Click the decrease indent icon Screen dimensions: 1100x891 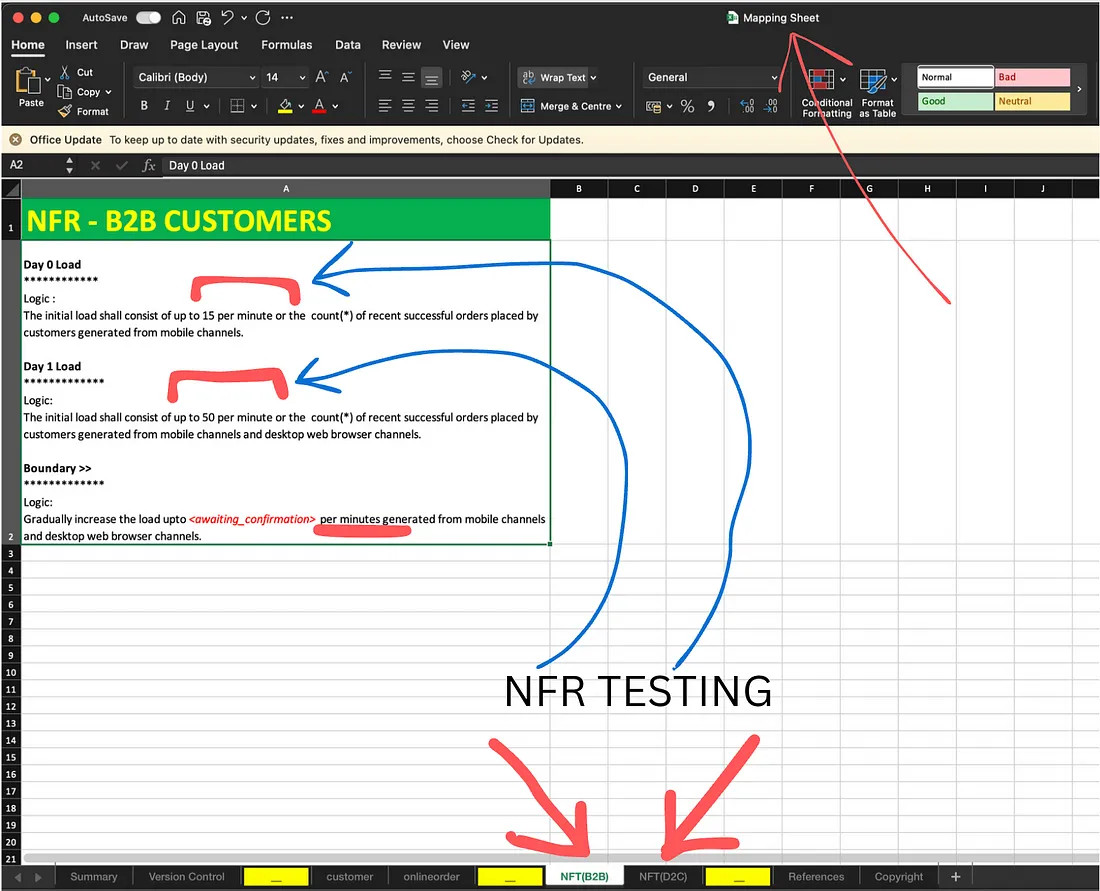coord(468,106)
